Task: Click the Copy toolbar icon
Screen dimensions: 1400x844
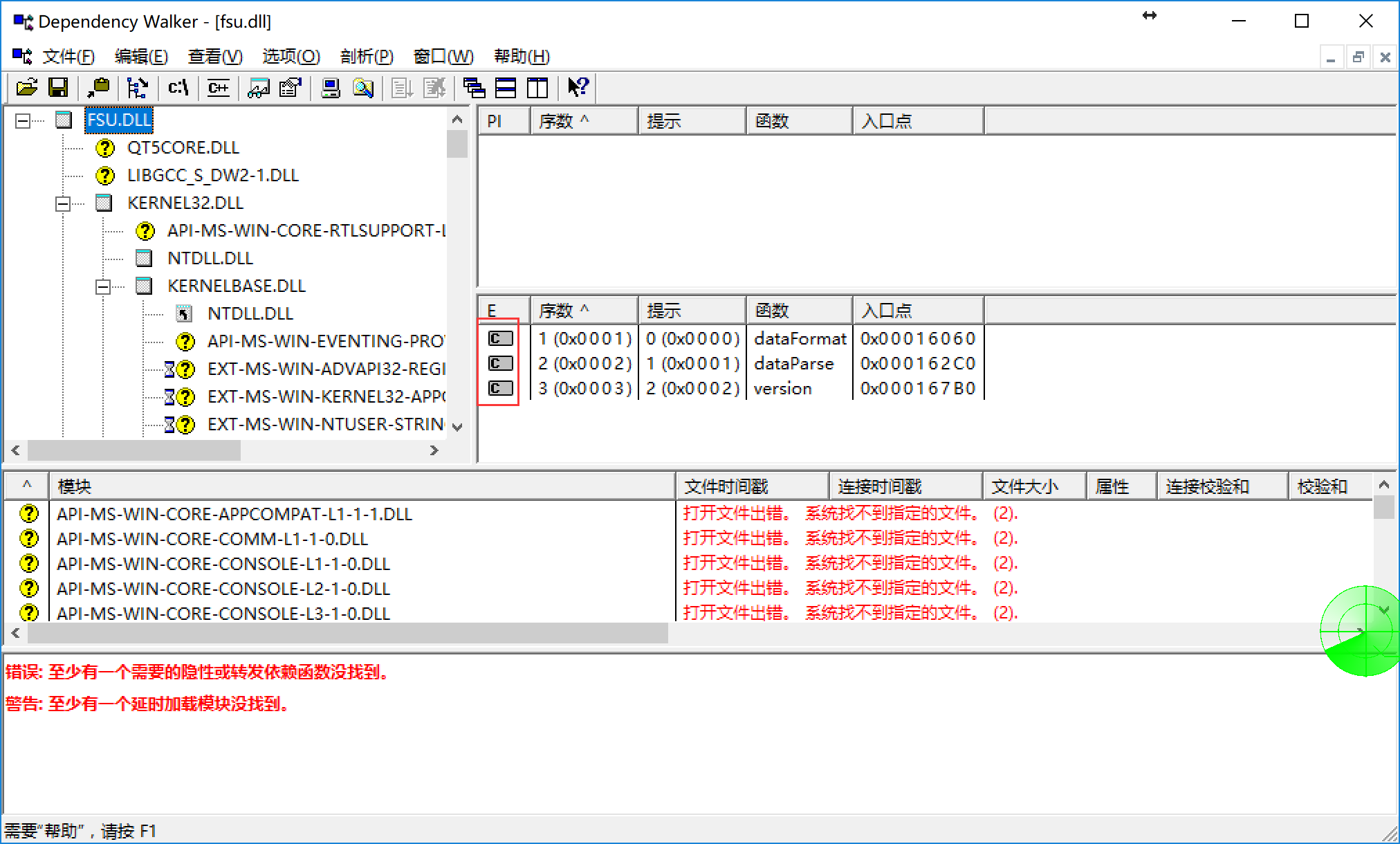Action: pos(98,88)
